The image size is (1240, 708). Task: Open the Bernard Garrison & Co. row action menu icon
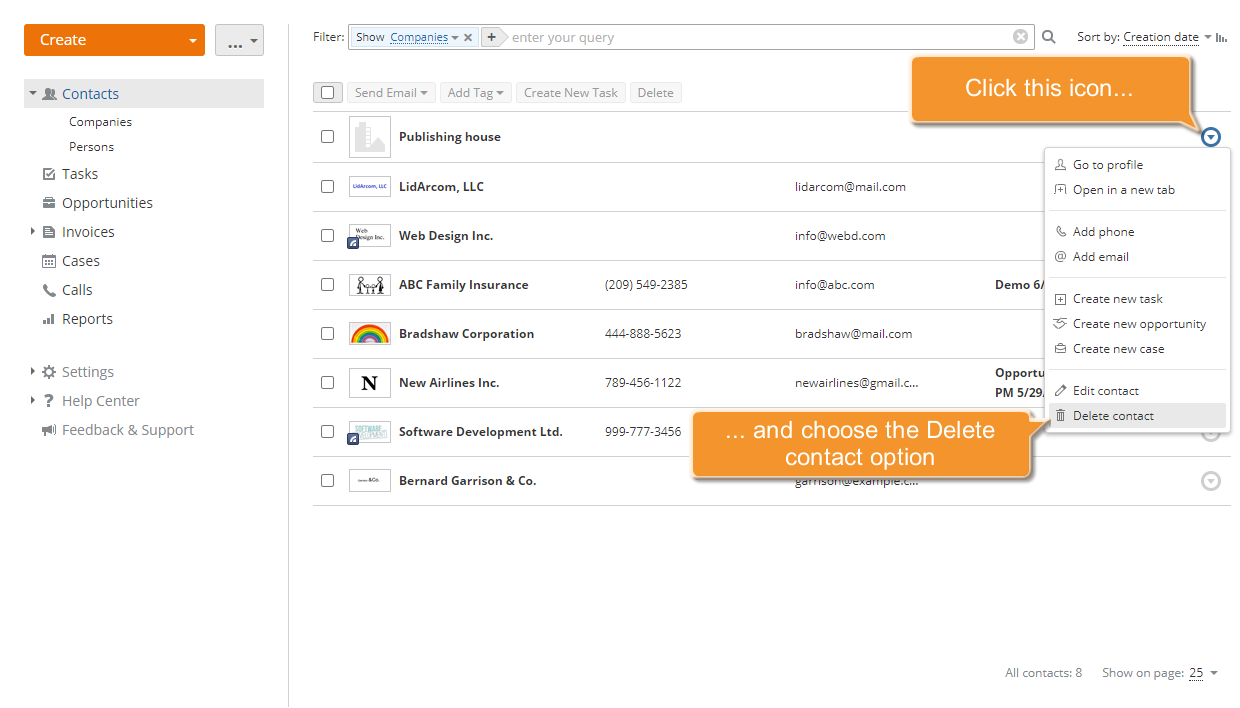(x=1210, y=481)
